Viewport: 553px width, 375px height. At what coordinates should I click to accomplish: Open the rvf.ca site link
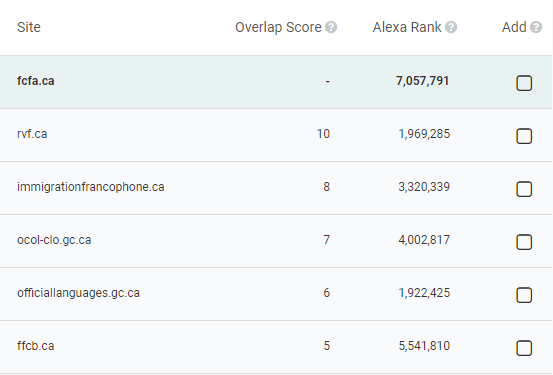tap(32, 134)
